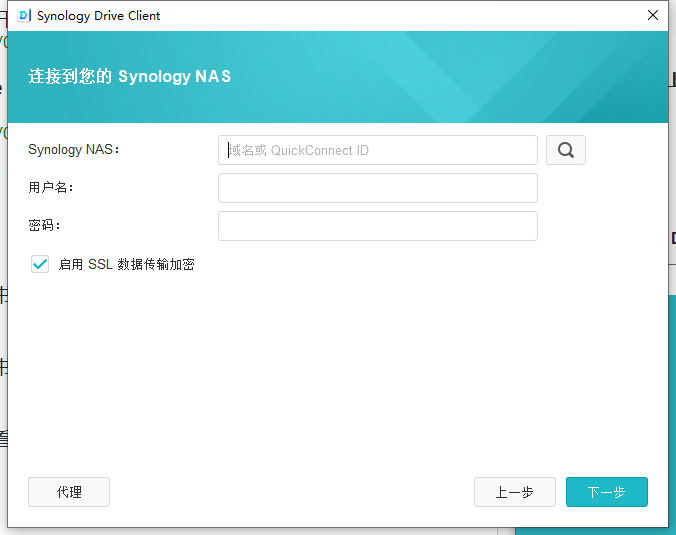Go back with the 上一步 button

click(x=514, y=492)
